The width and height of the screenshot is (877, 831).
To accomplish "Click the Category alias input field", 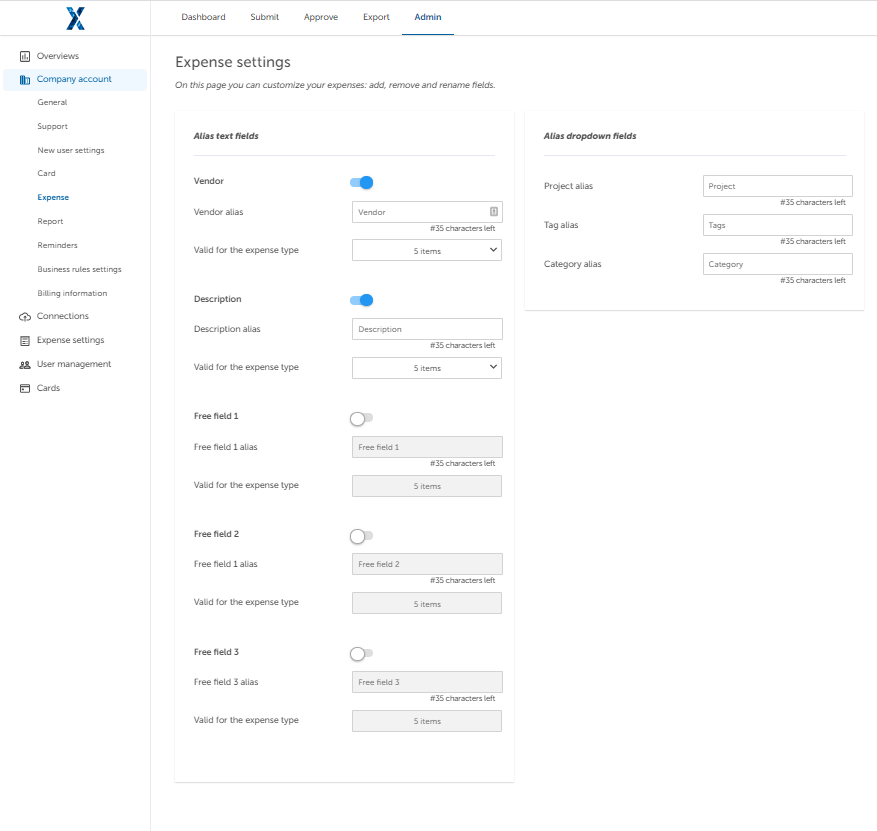I will click(777, 264).
